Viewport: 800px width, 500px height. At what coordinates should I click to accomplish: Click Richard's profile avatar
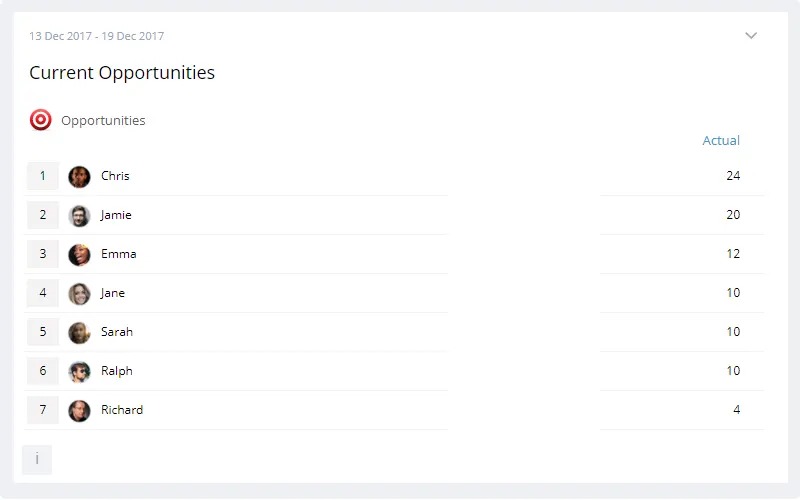[79, 411]
